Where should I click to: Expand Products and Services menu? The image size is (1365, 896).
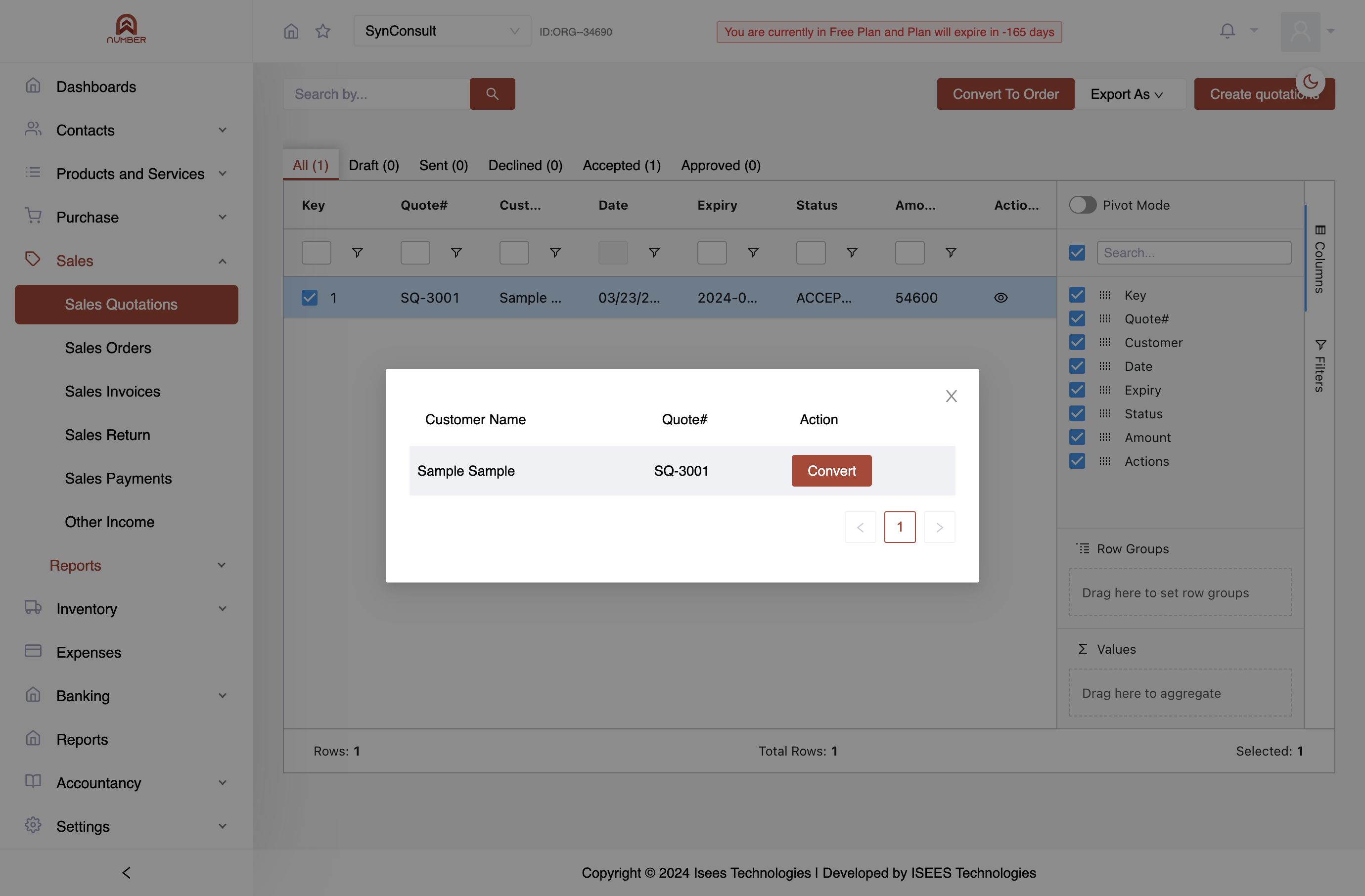point(126,174)
